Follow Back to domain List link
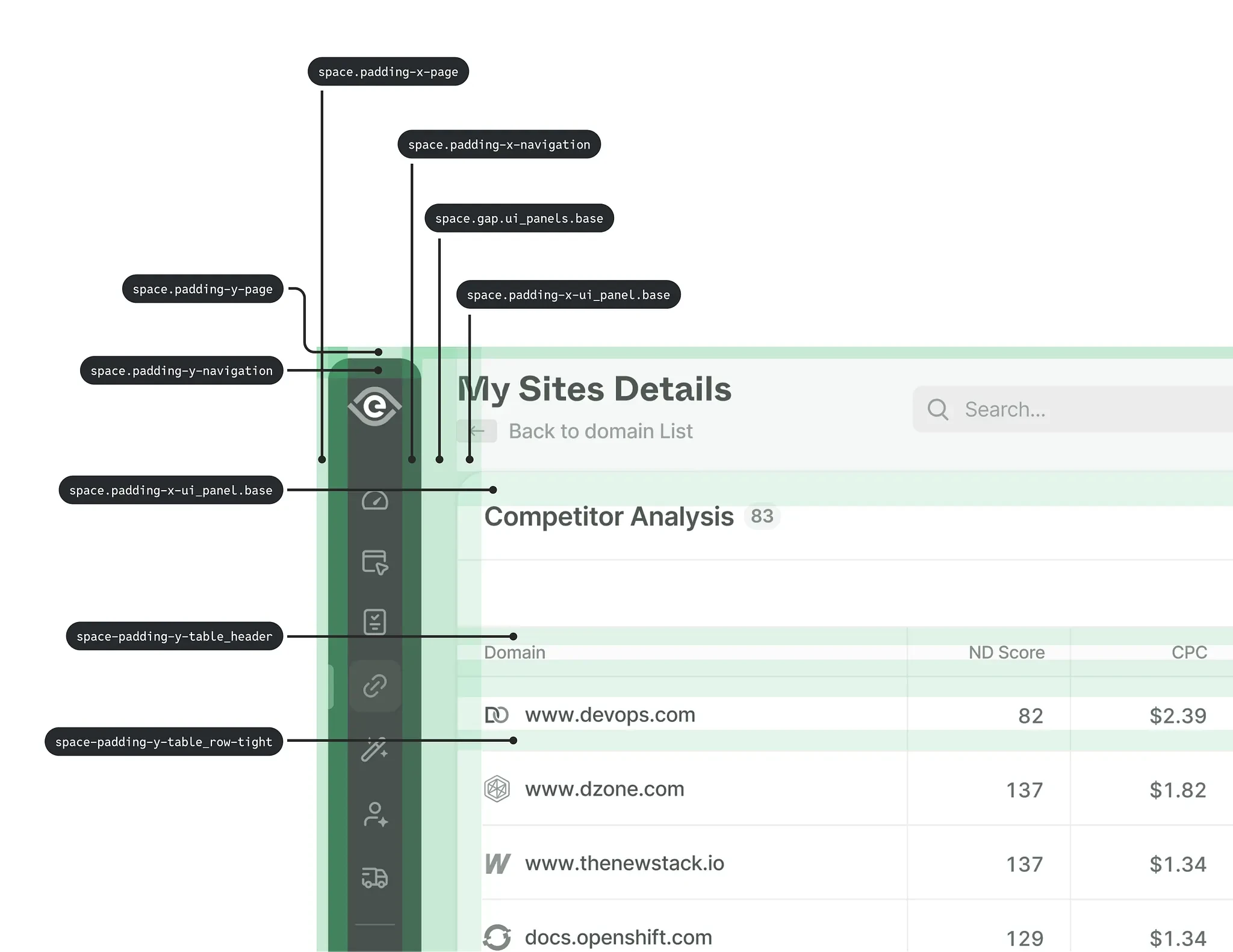This screenshot has width=1233, height=952. point(600,431)
